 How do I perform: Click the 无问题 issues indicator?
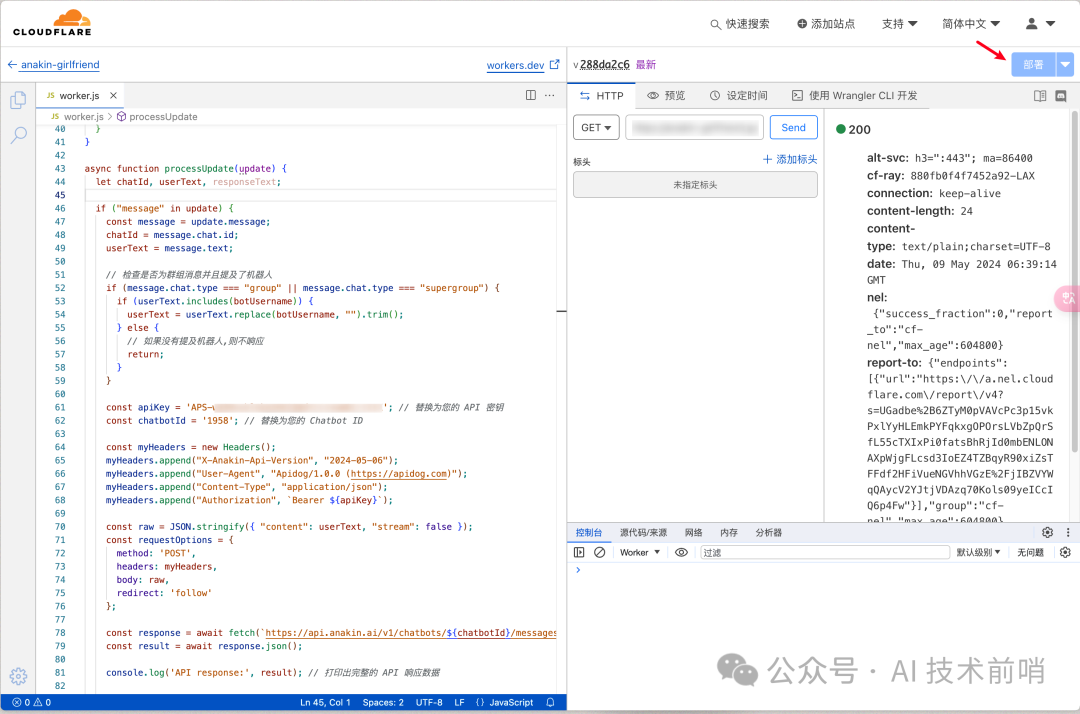pos(1030,552)
